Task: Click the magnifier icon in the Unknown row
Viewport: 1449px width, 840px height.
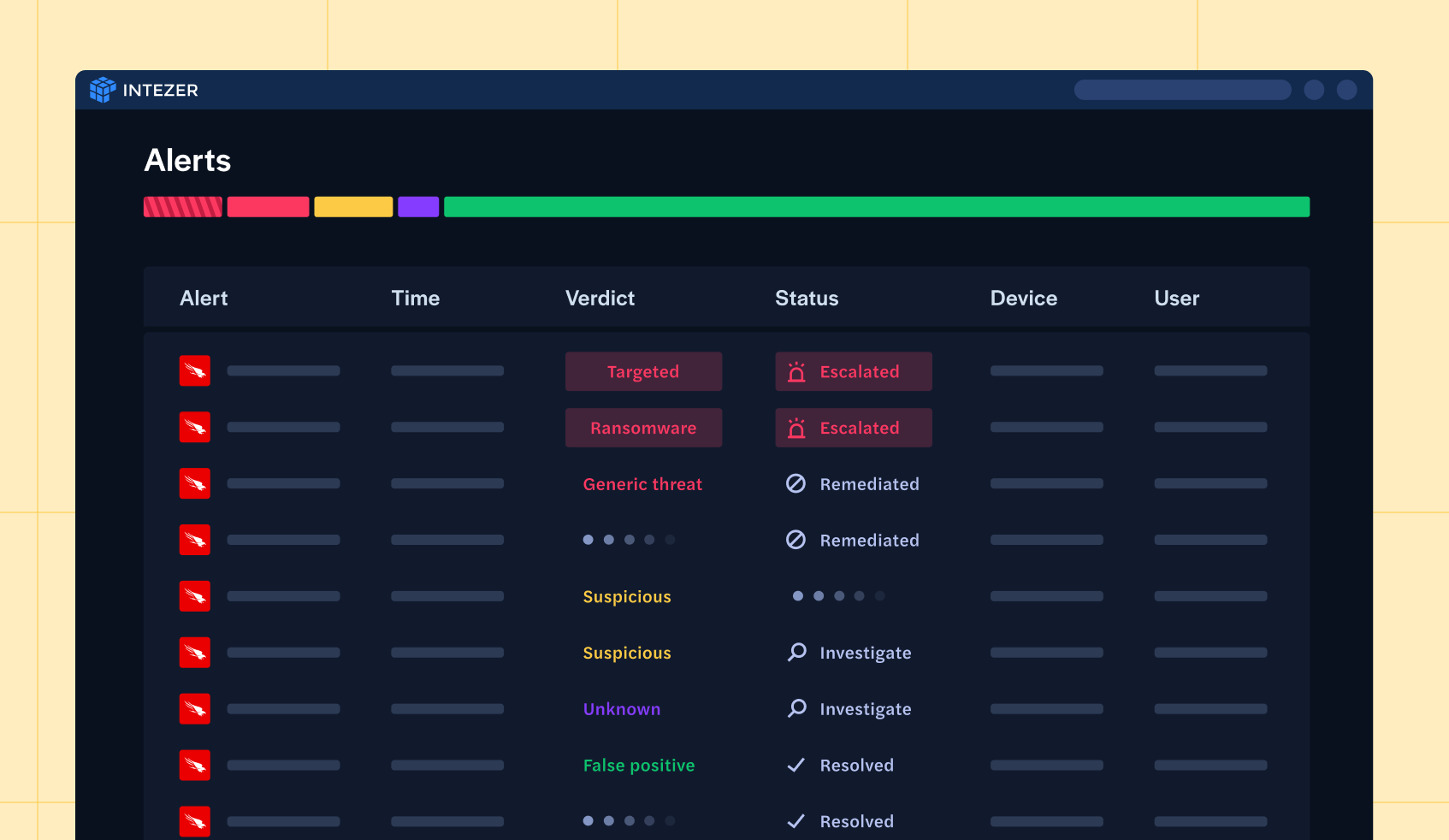Action: pyautogui.click(x=796, y=708)
